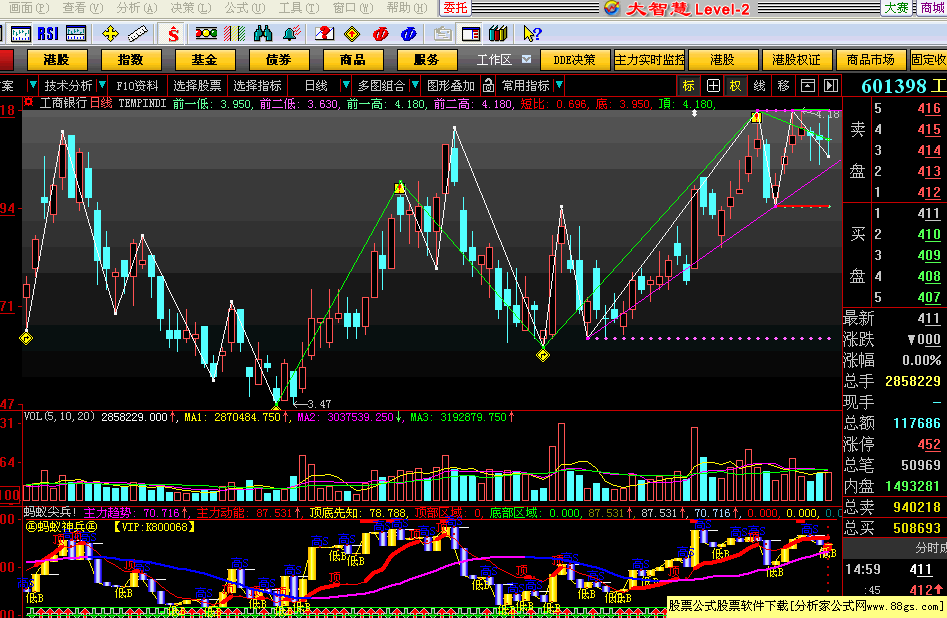Click the 商品 button
This screenshot has width=947, height=618.
pyautogui.click(x=353, y=60)
